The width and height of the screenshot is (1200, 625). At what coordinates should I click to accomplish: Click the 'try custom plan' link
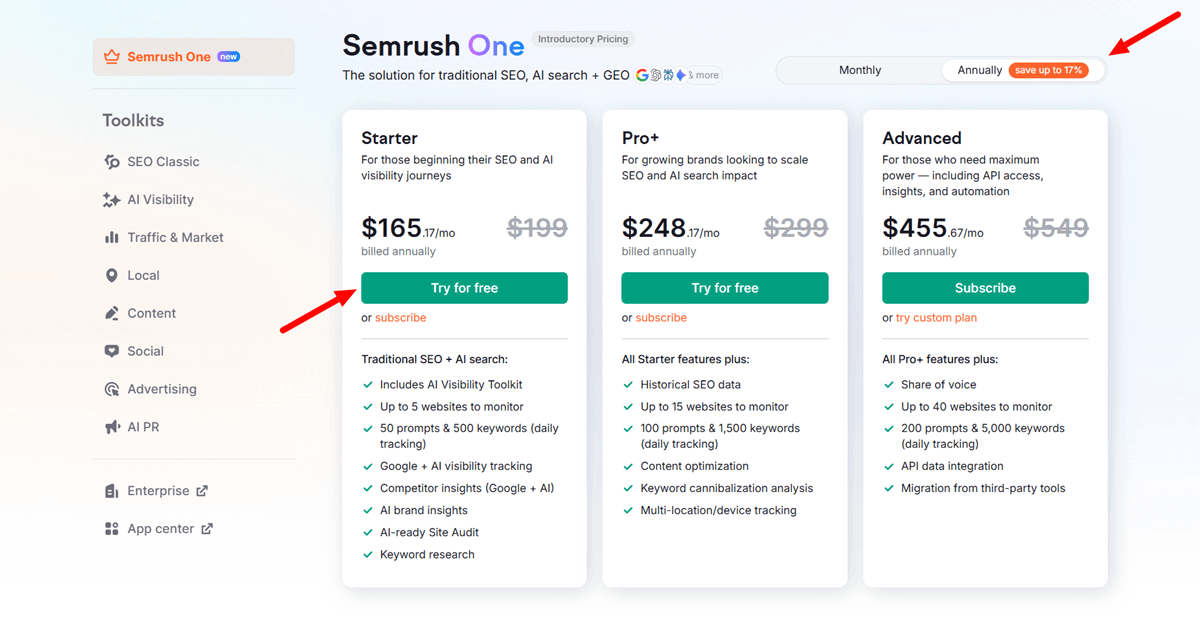(936, 317)
